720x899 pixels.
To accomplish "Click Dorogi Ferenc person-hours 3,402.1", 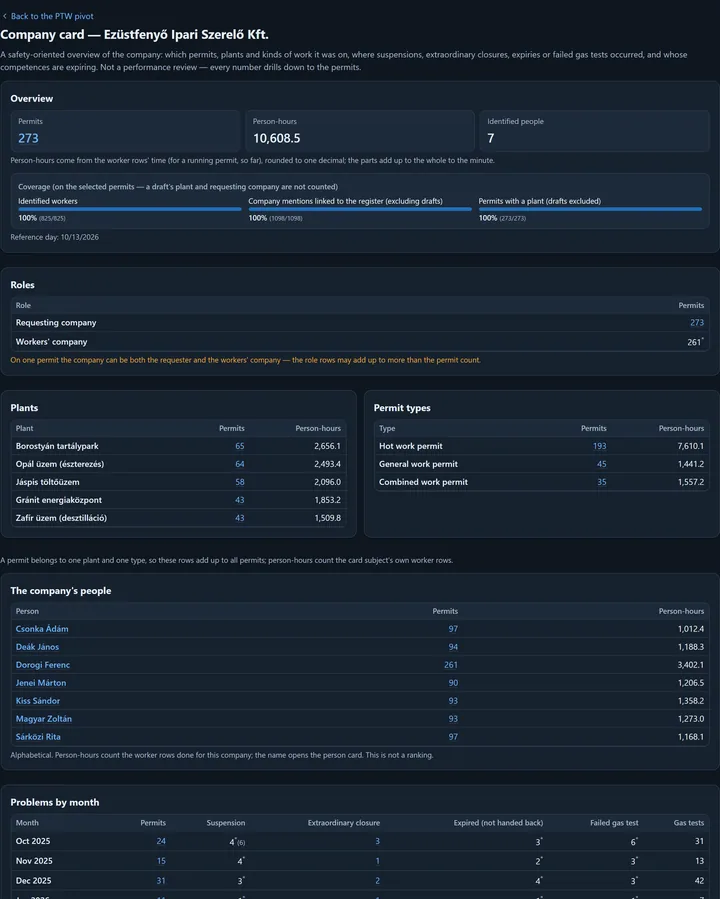I will (x=691, y=665).
